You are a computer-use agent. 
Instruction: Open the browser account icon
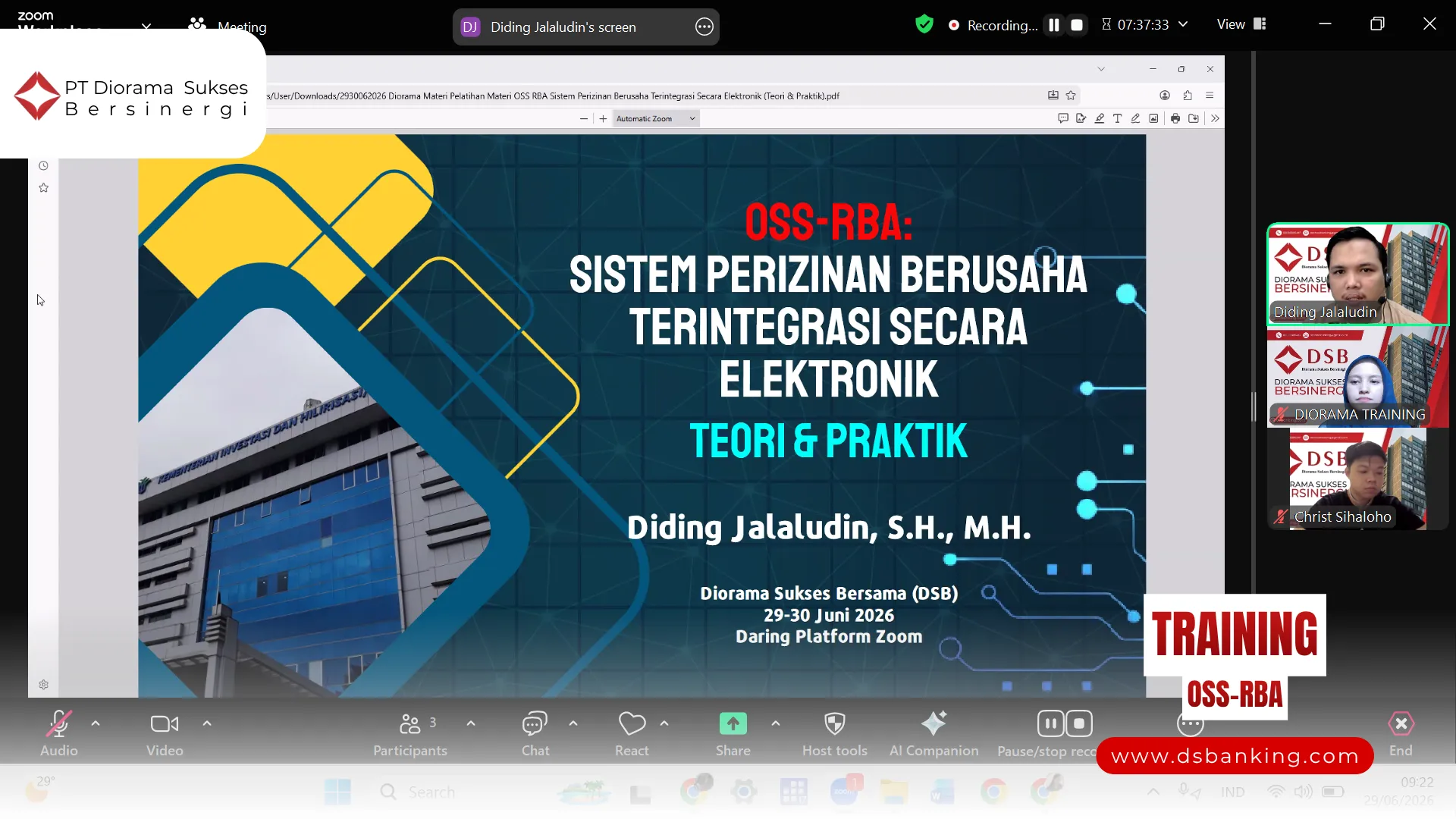(x=1165, y=96)
